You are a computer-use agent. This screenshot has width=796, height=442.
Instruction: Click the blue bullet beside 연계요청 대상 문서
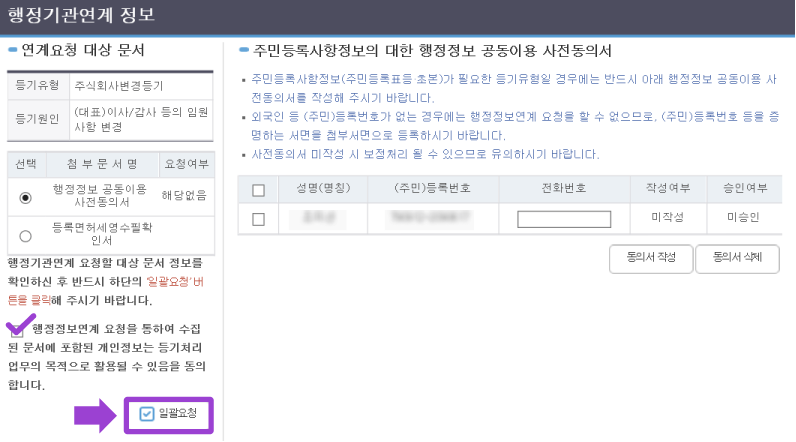[11, 49]
